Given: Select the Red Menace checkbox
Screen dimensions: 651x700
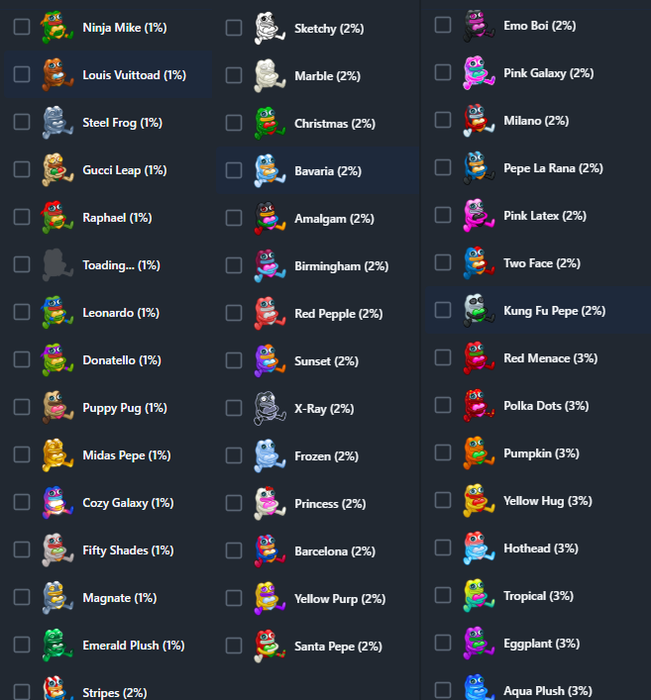Looking at the screenshot, I should point(442,358).
